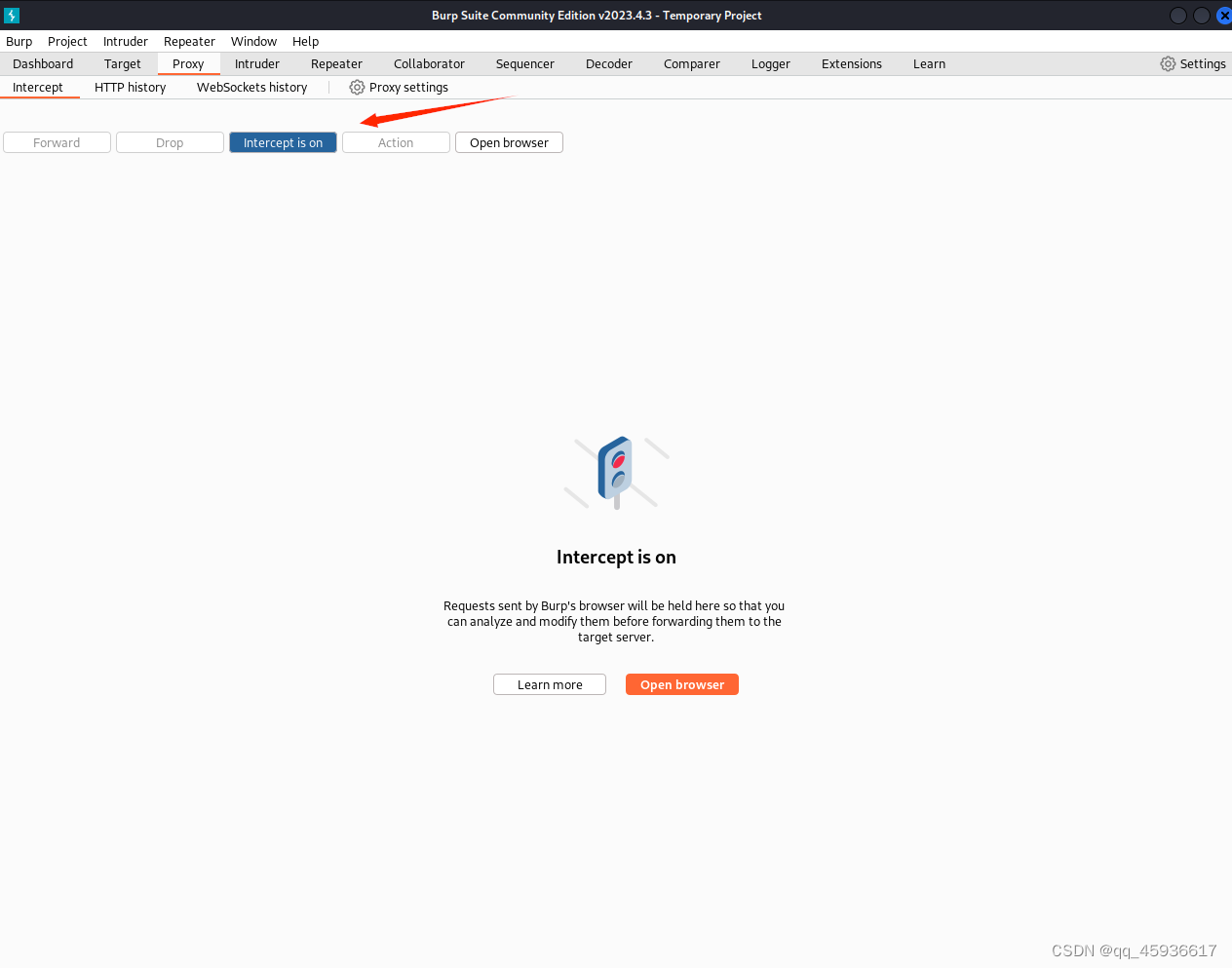
Task: Click the traffic light Intercept illustration
Action: click(616, 473)
